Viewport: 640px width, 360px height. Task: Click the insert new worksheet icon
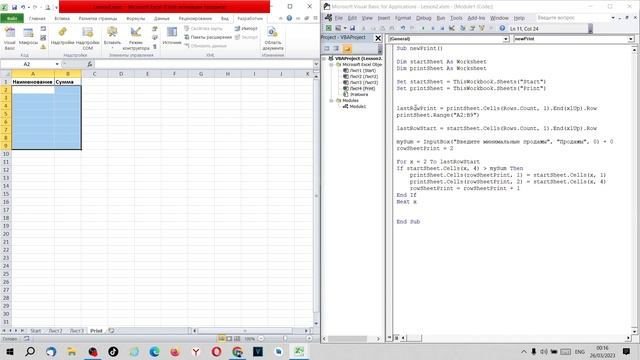coord(111,331)
